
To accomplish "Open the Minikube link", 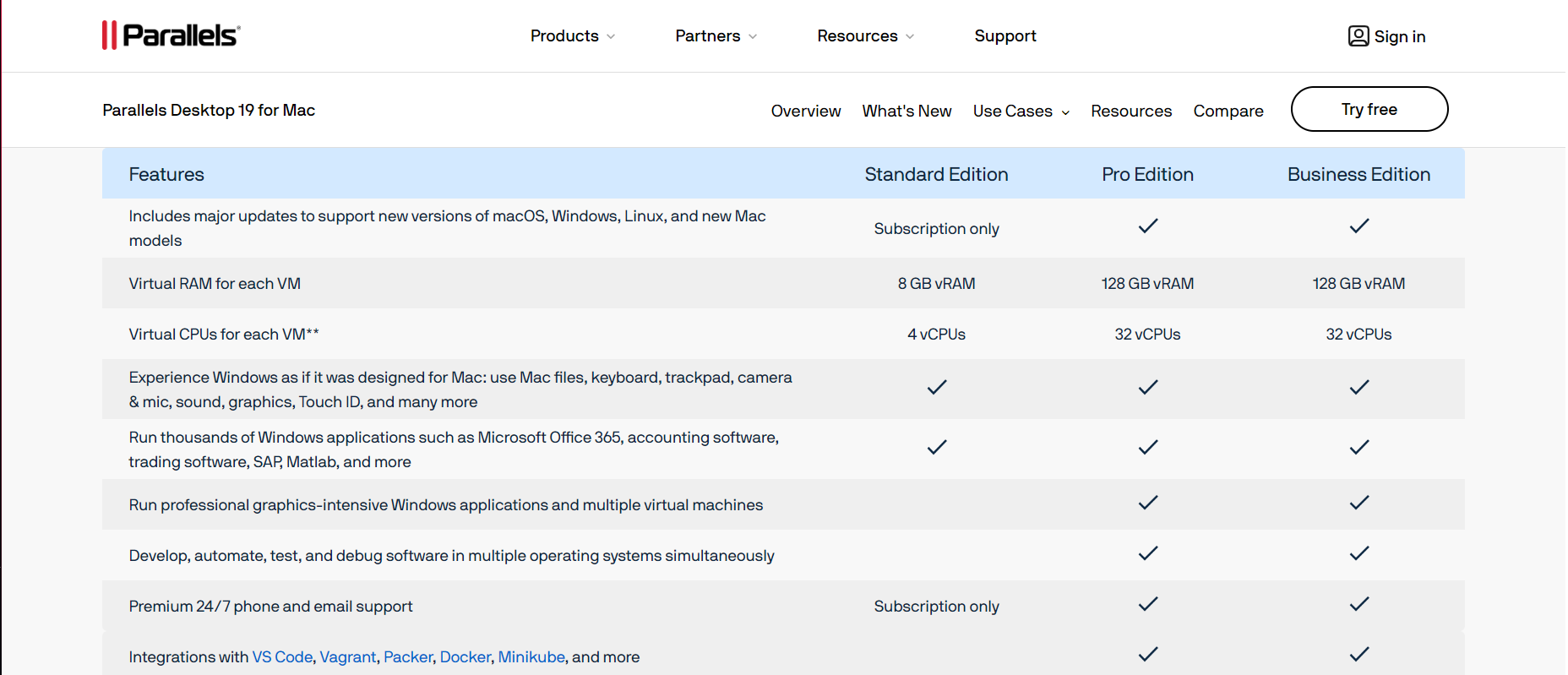I will click(531, 656).
